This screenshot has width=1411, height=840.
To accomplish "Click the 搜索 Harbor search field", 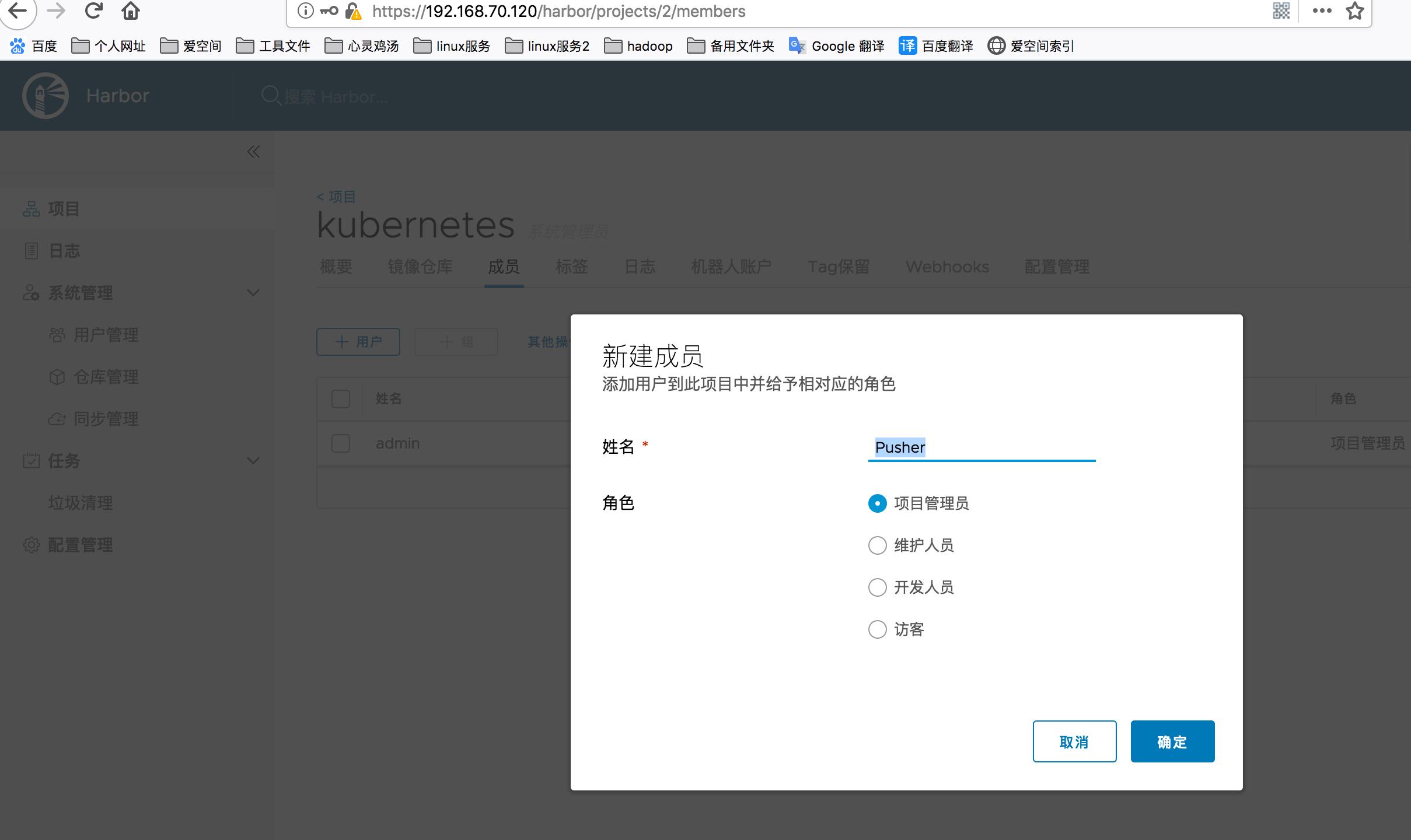I will (336, 96).
